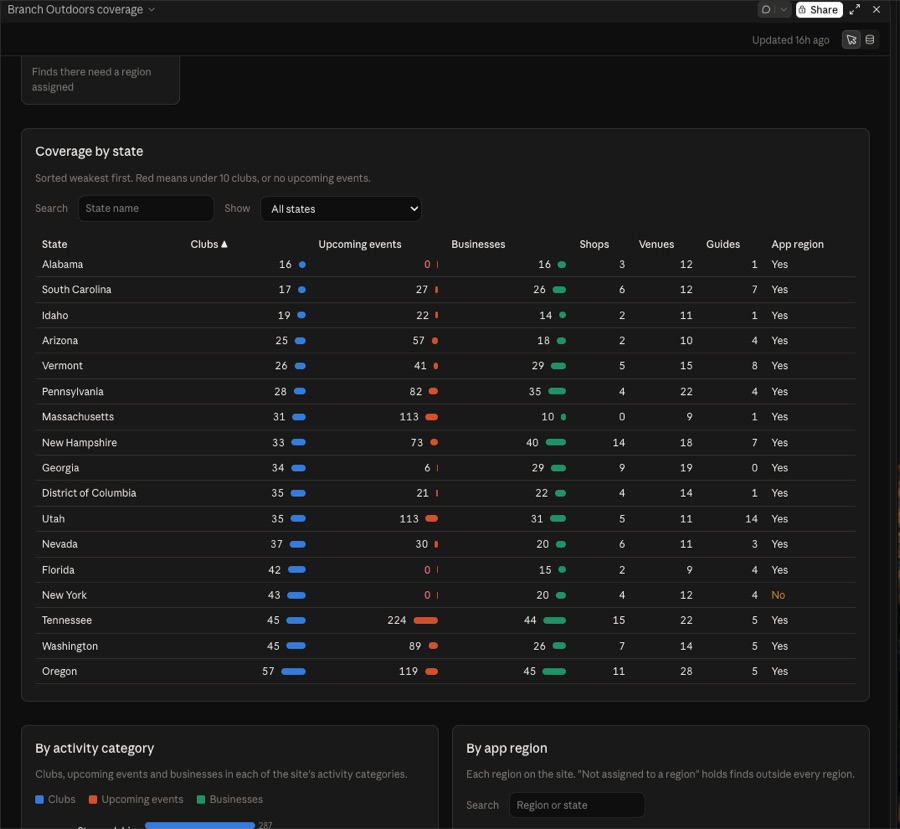Click the New Hampshire state name
Viewport: 900px width, 829px height.
click(79, 443)
